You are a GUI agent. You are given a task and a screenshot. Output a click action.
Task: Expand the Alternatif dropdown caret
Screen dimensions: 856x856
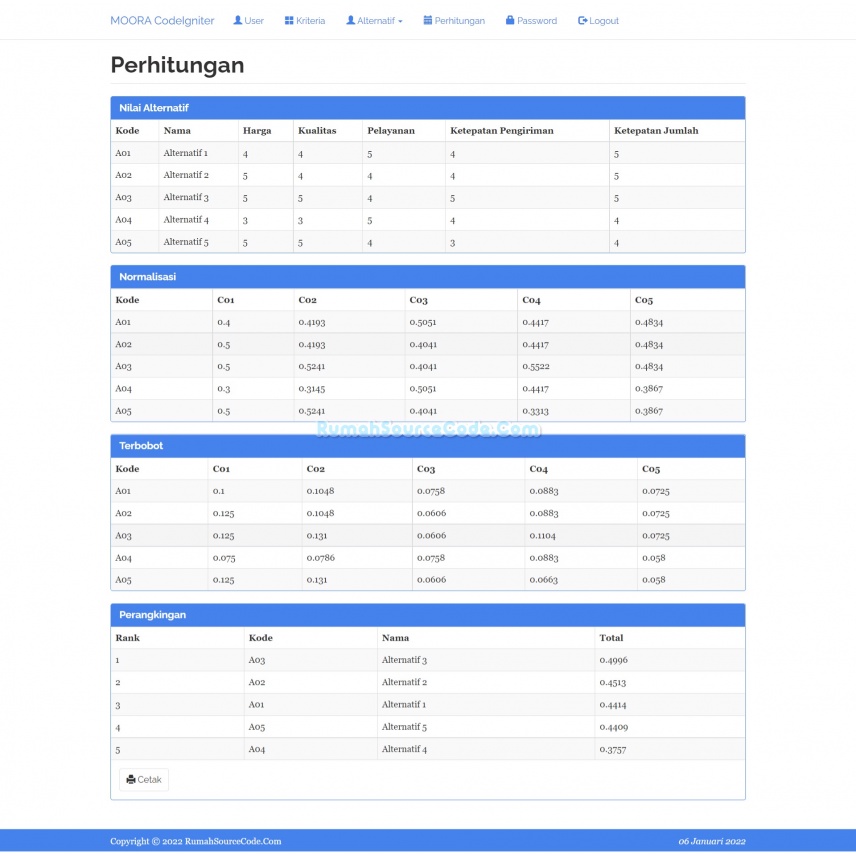point(400,20)
